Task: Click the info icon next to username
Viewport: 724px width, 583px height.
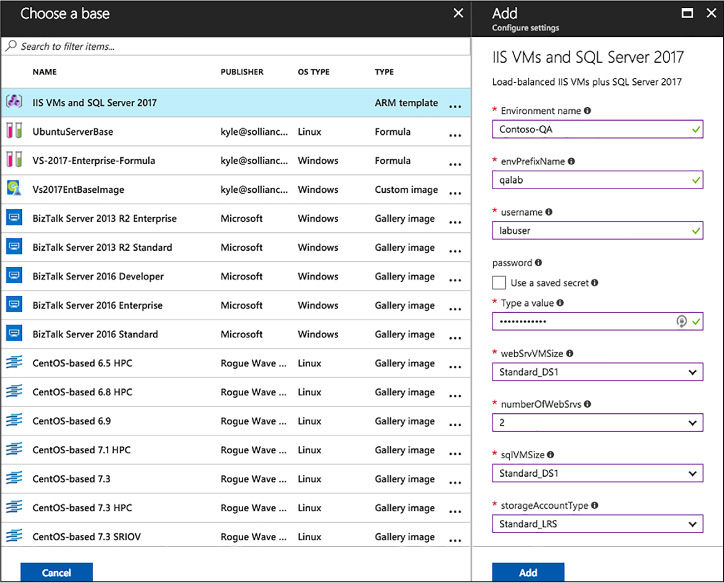Action: pos(549,212)
